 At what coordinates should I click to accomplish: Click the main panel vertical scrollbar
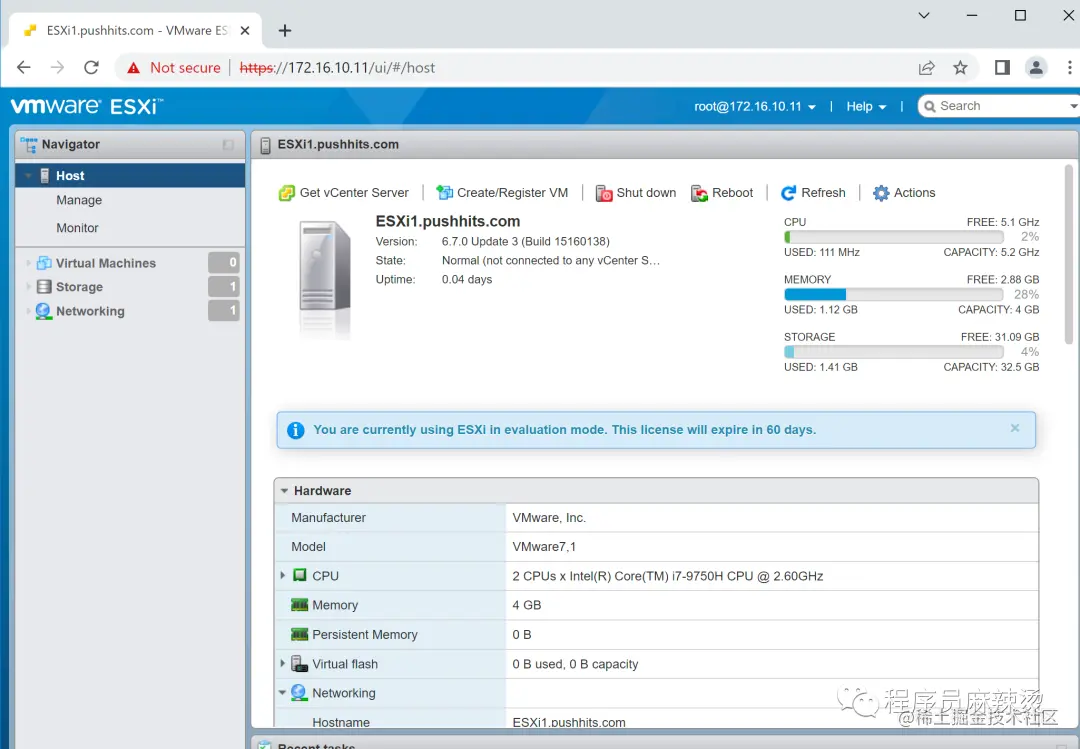pos(1069,255)
